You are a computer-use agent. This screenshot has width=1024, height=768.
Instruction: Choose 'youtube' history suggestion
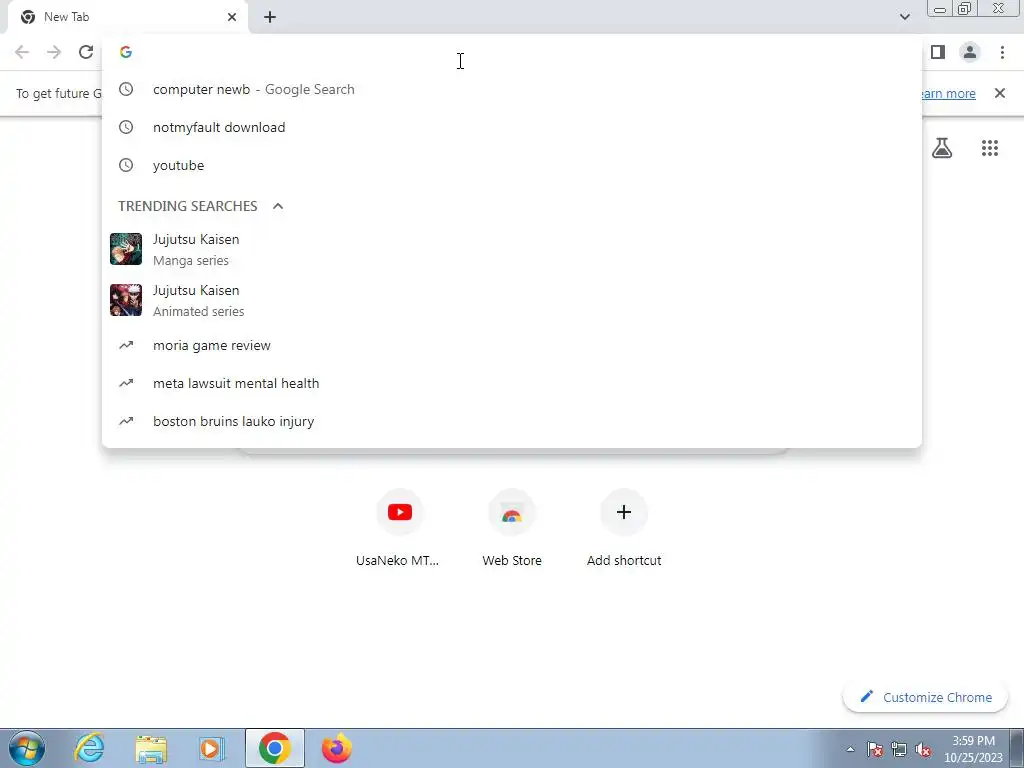click(x=512, y=165)
